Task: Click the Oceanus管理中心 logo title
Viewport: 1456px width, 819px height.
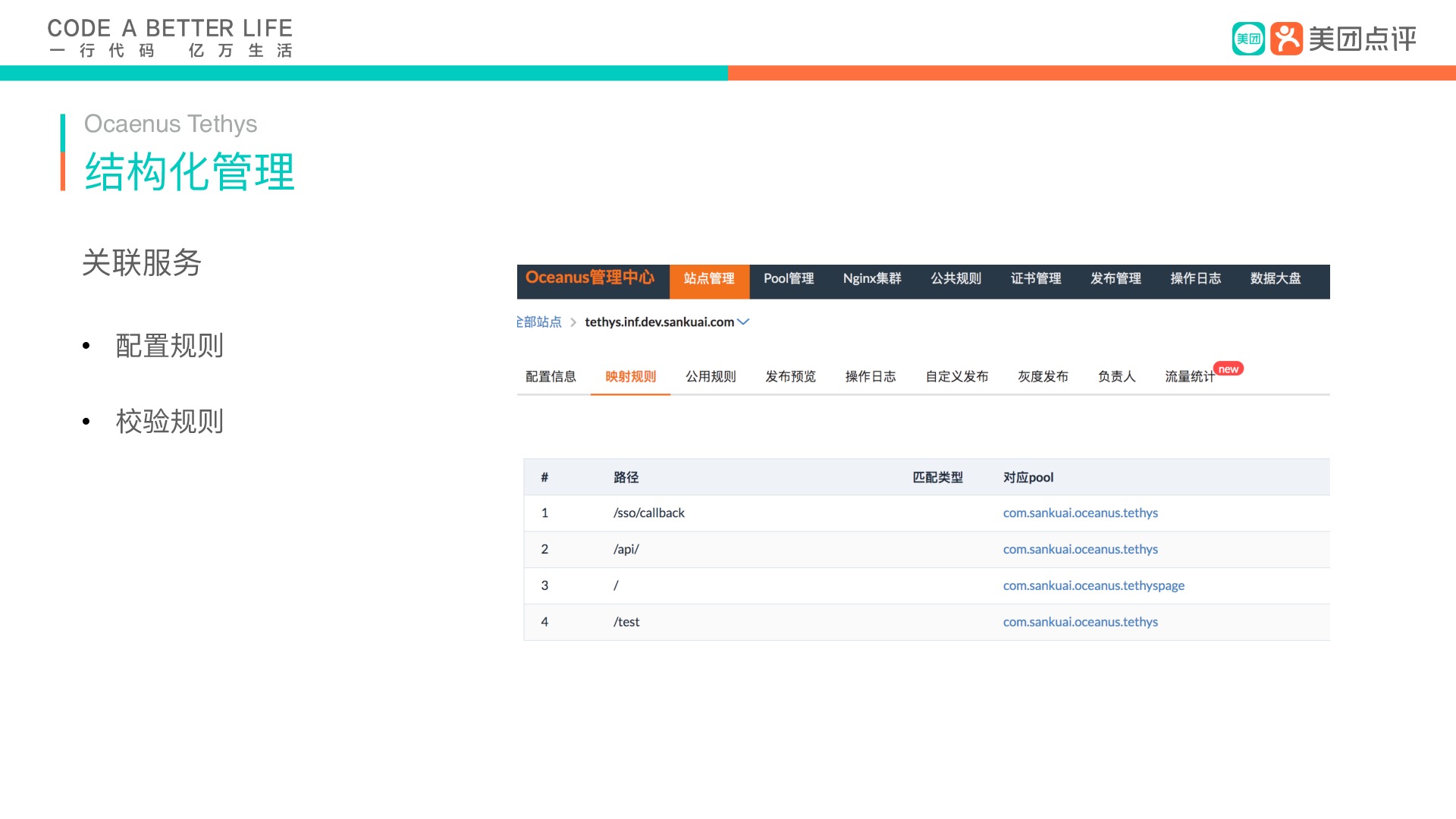Action: coord(589,278)
